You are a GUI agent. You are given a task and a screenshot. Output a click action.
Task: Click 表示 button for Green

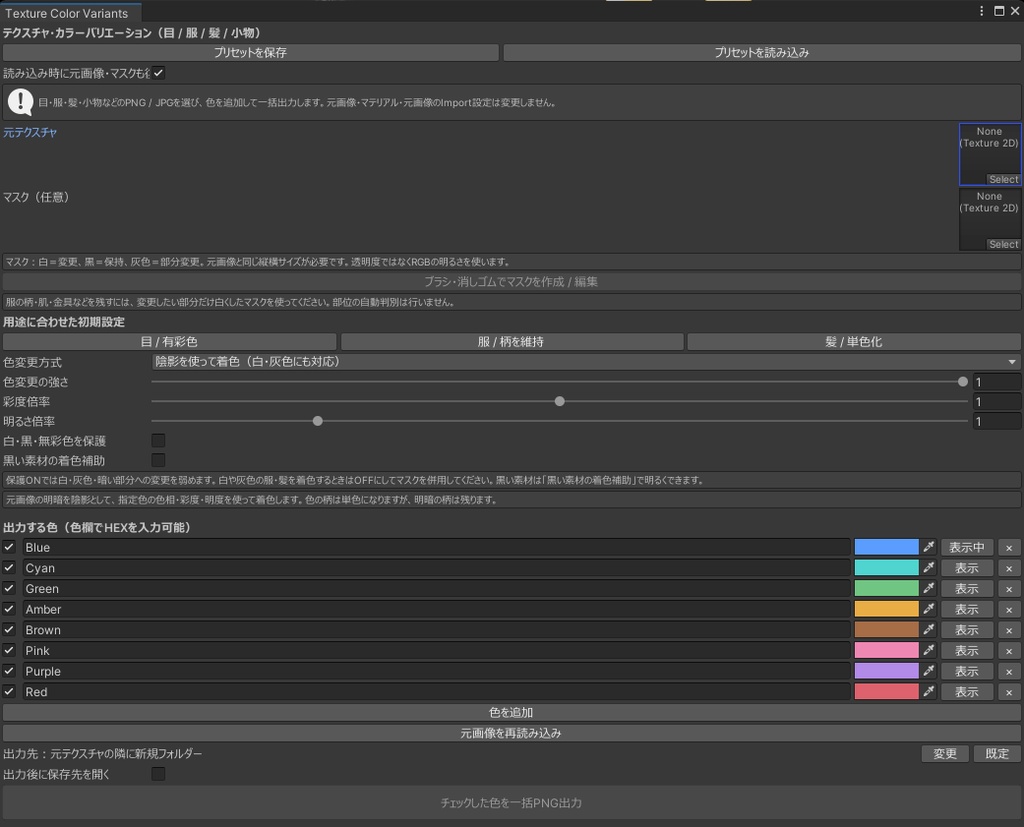[967, 589]
